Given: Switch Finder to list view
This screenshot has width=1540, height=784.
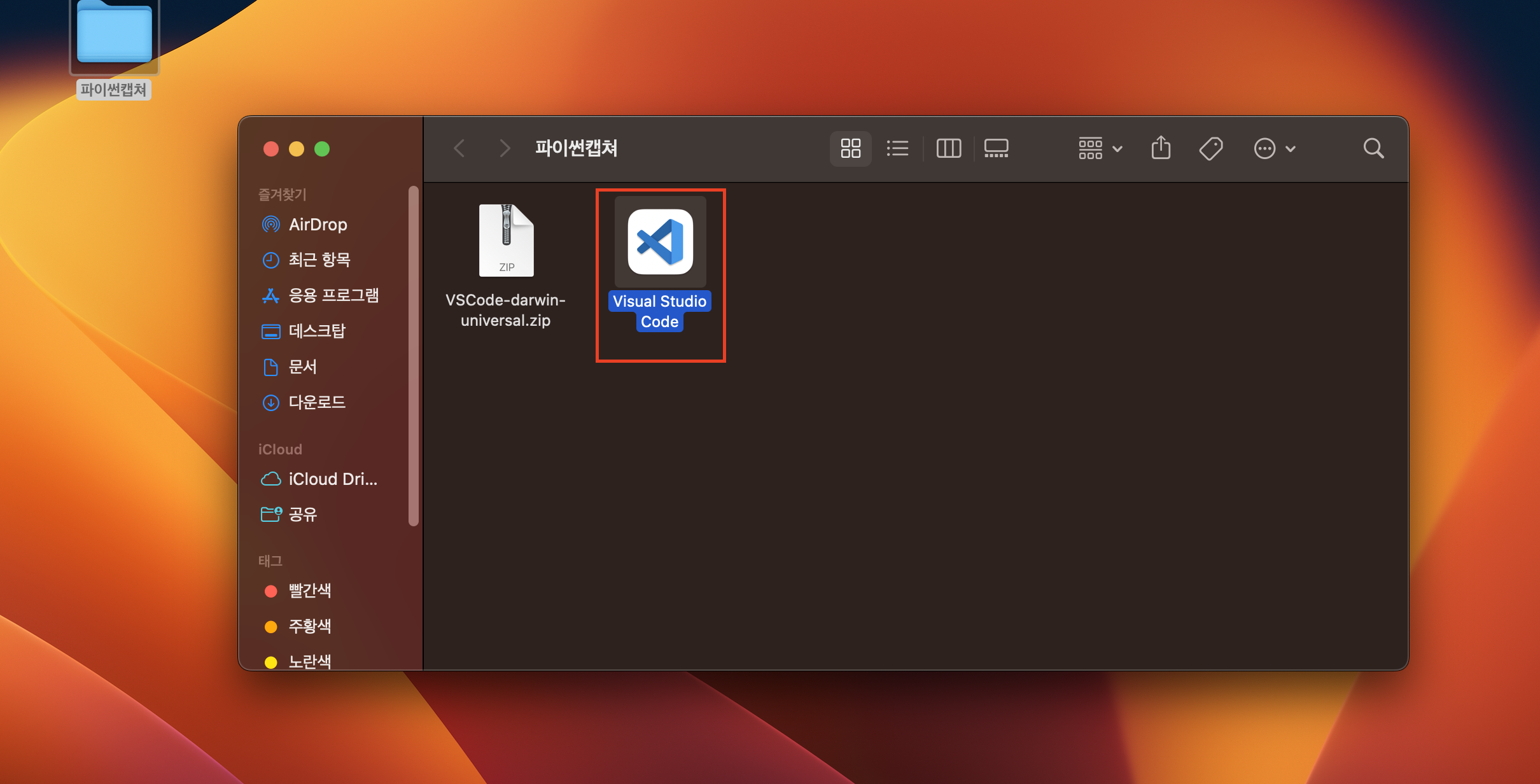Looking at the screenshot, I should click(897, 148).
